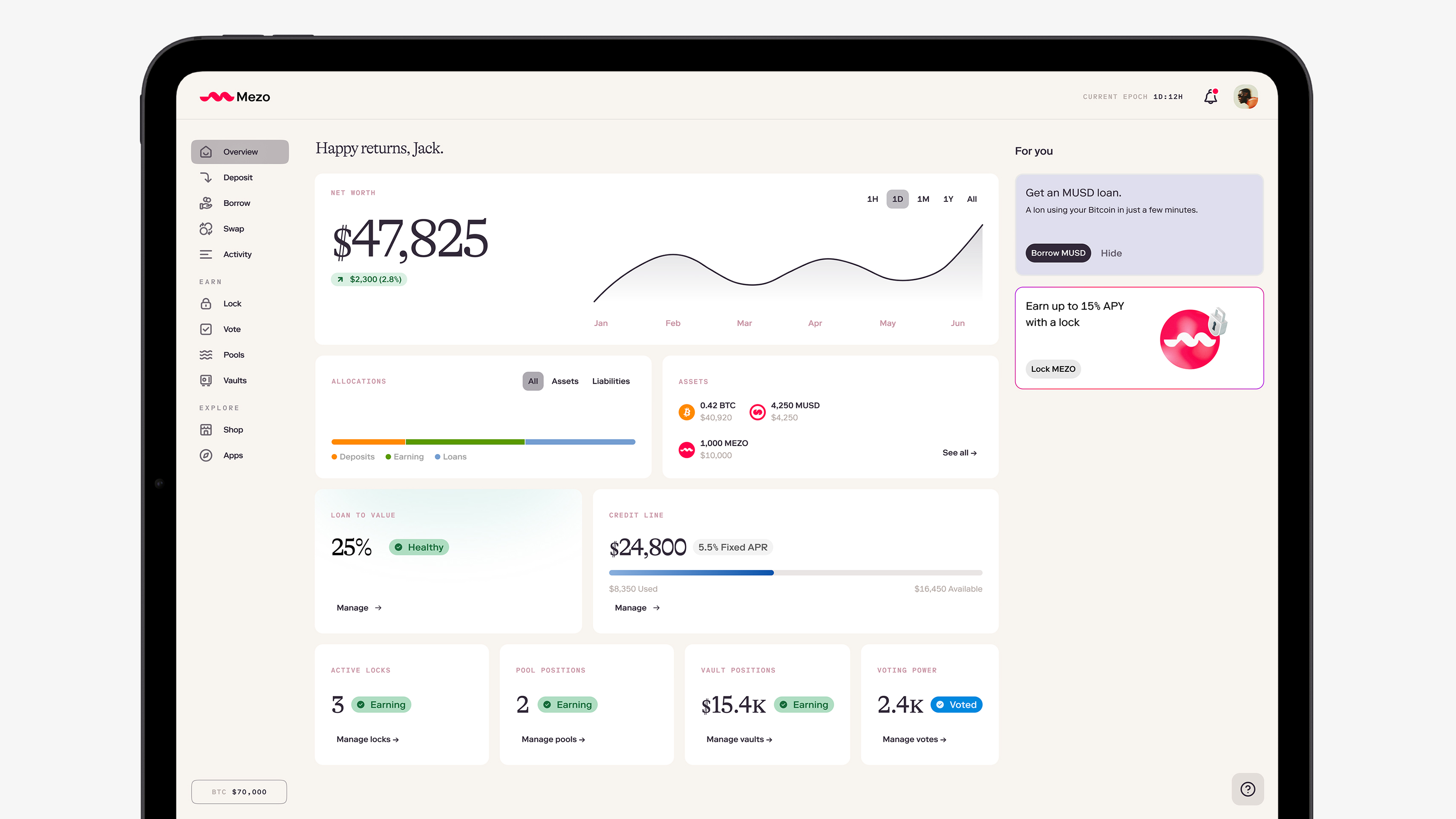Set the chart range to 1Y

(x=948, y=199)
